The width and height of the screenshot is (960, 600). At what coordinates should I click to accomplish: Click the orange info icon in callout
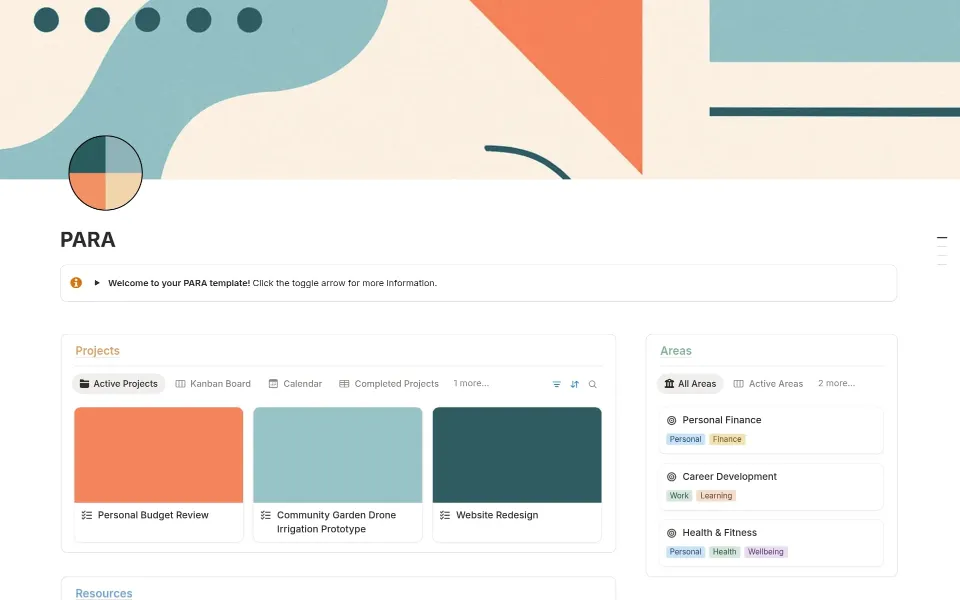click(x=76, y=283)
